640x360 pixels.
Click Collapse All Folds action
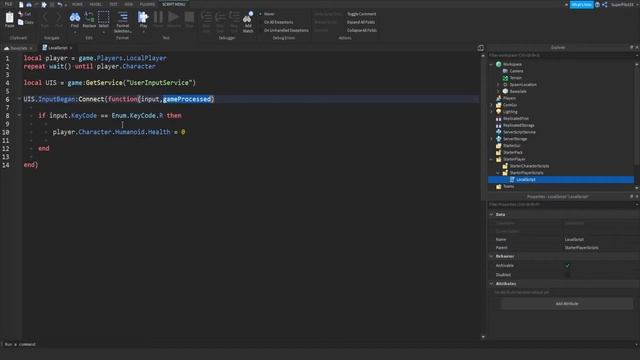click(x=362, y=30)
